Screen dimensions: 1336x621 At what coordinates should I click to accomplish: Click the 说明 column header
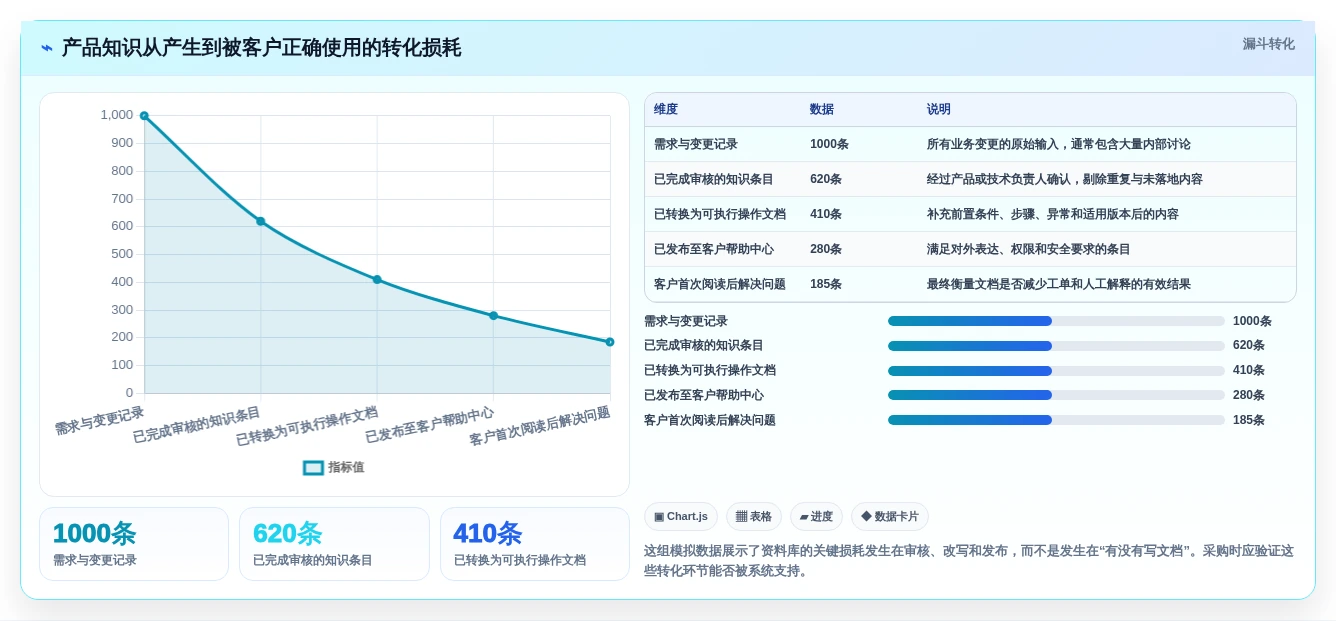pyautogui.click(x=939, y=109)
